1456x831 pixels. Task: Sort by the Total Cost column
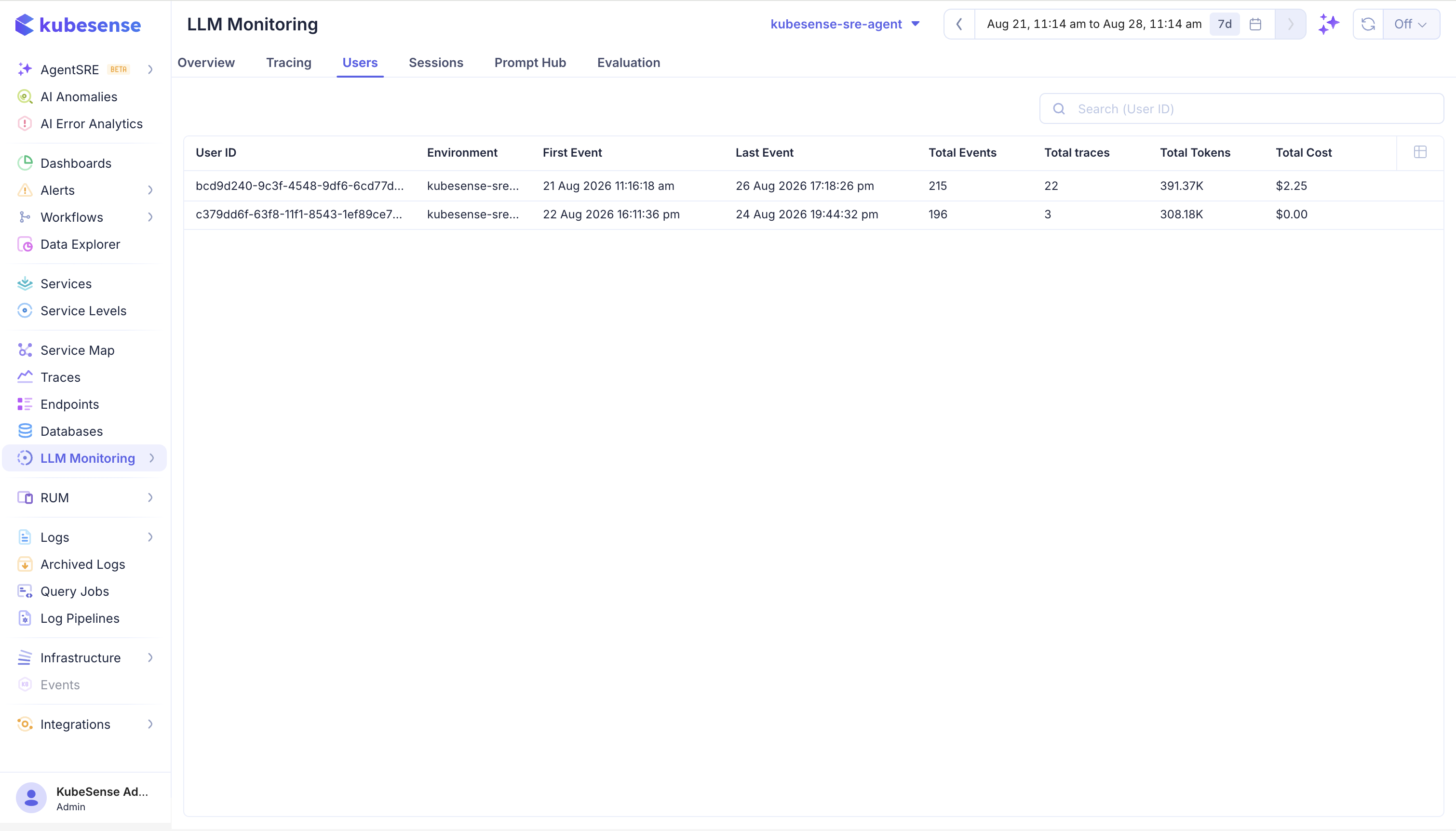pyautogui.click(x=1304, y=153)
